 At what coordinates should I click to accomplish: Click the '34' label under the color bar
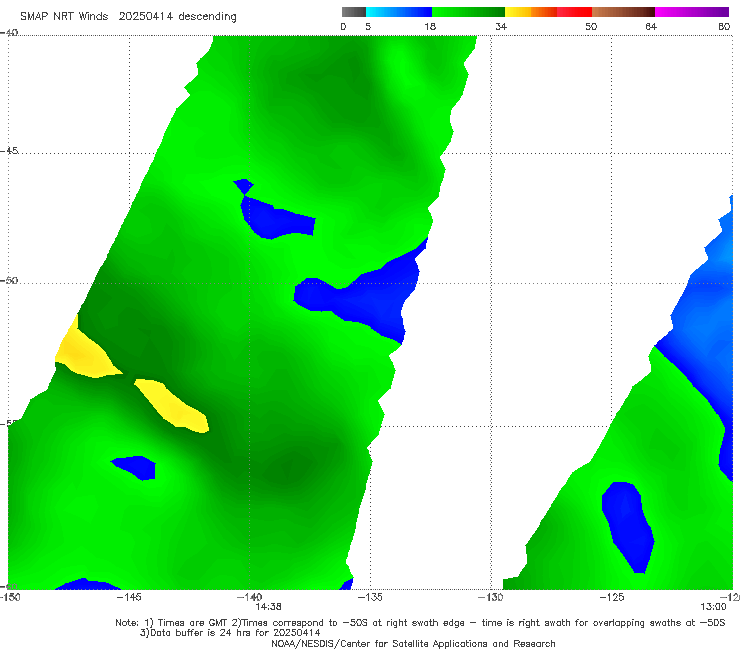point(501,26)
